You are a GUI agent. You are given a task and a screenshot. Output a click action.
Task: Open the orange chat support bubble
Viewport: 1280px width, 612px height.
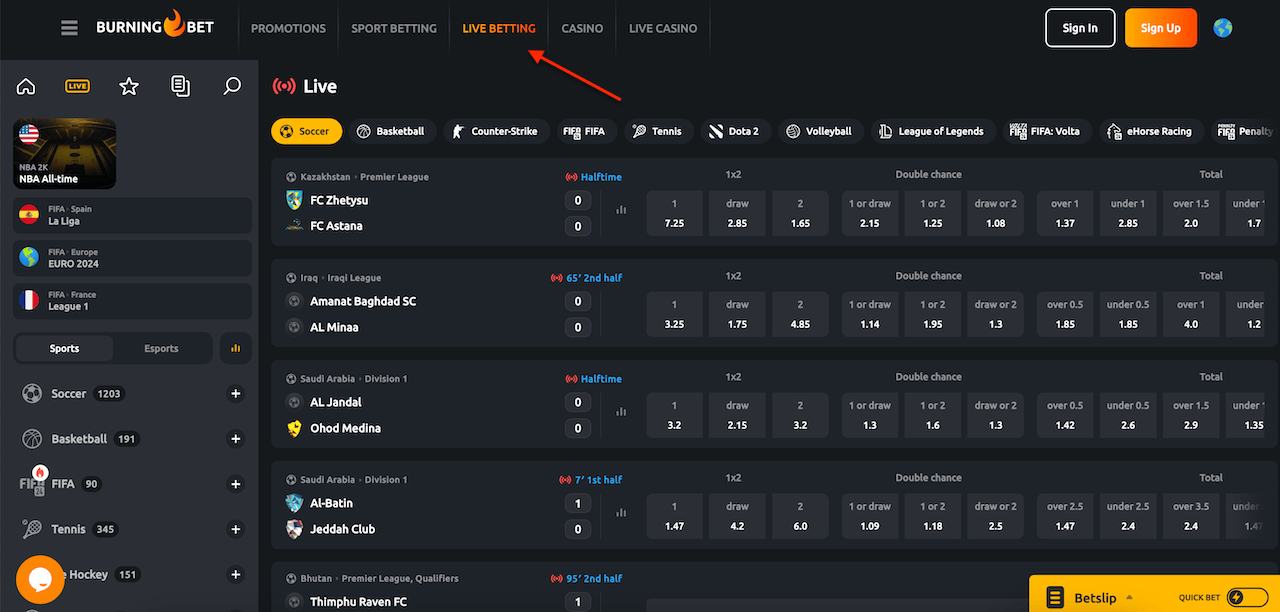click(40, 579)
